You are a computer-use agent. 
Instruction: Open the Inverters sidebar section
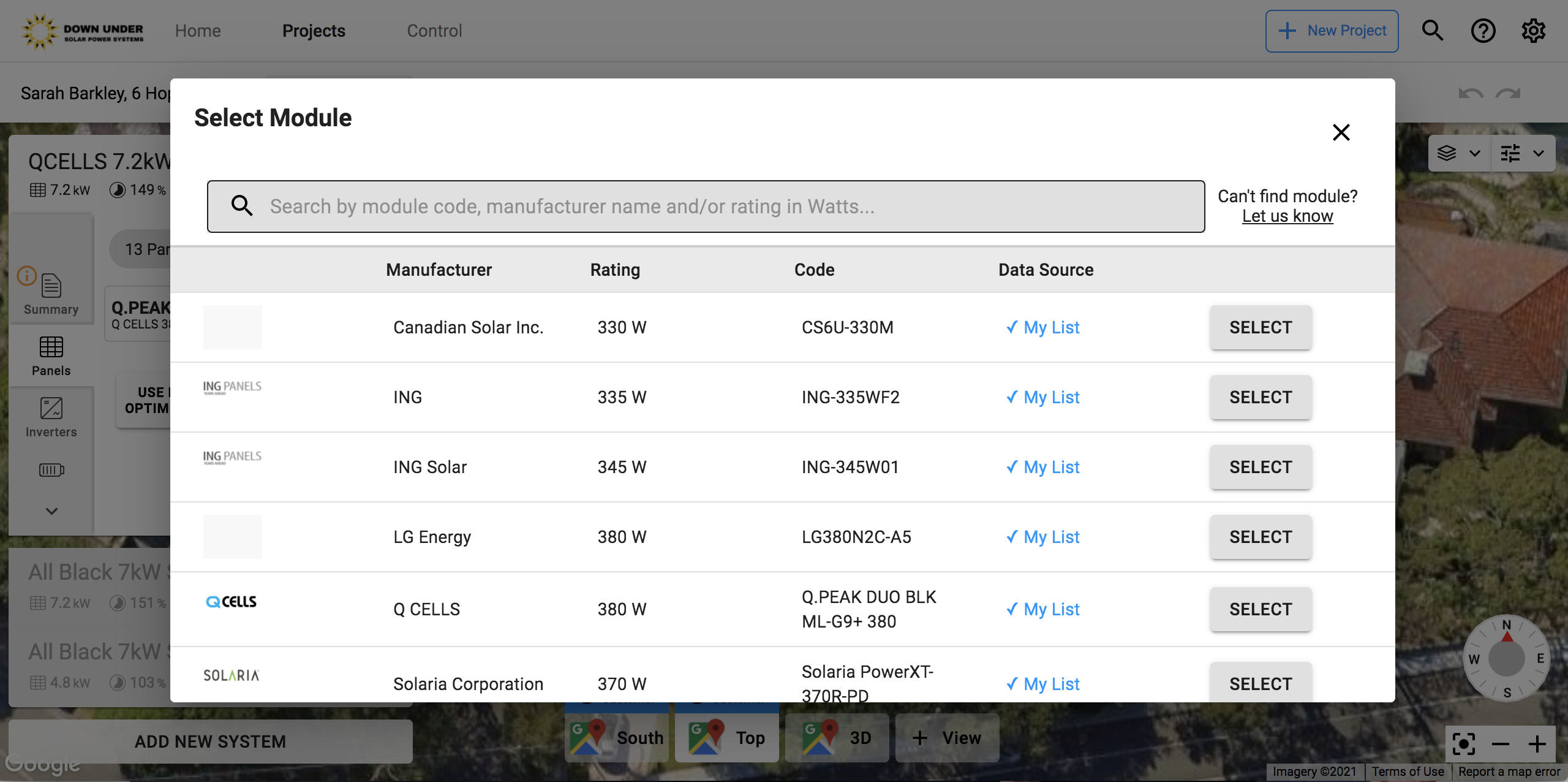click(51, 417)
